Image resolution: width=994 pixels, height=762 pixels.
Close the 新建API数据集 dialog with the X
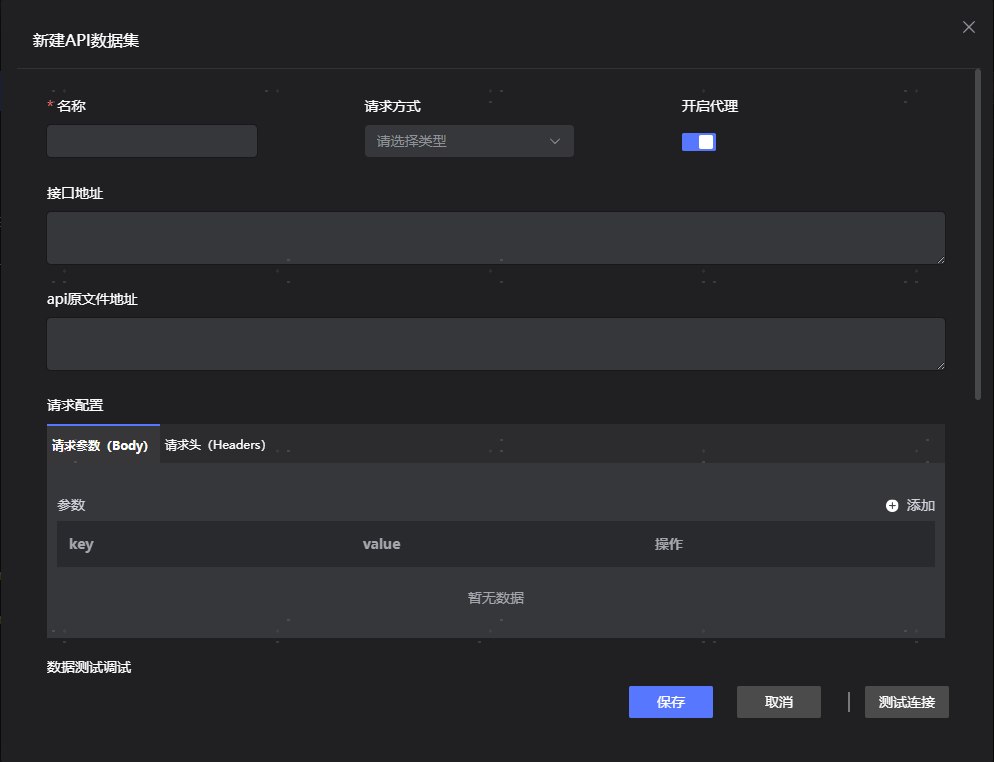[x=968, y=27]
